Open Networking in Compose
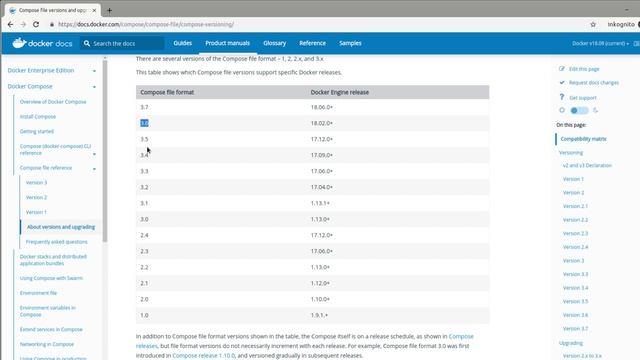 pyautogui.click(x=47, y=344)
